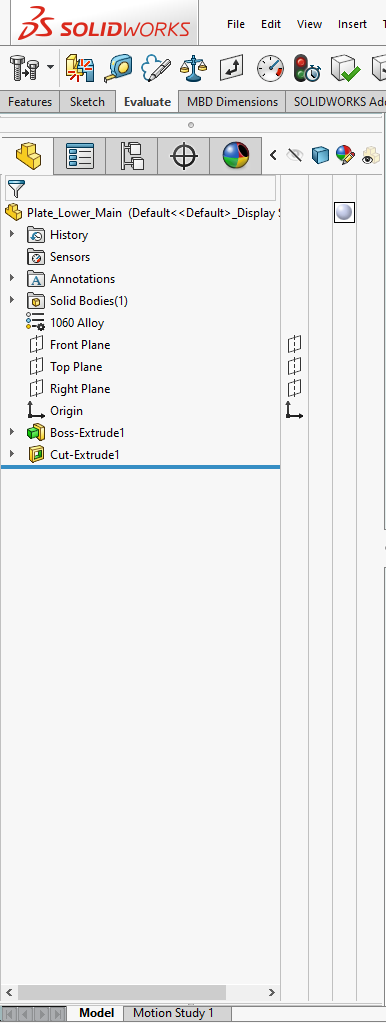
Task: Open the DisplayManager color sphere tab
Action: pyautogui.click(x=235, y=155)
